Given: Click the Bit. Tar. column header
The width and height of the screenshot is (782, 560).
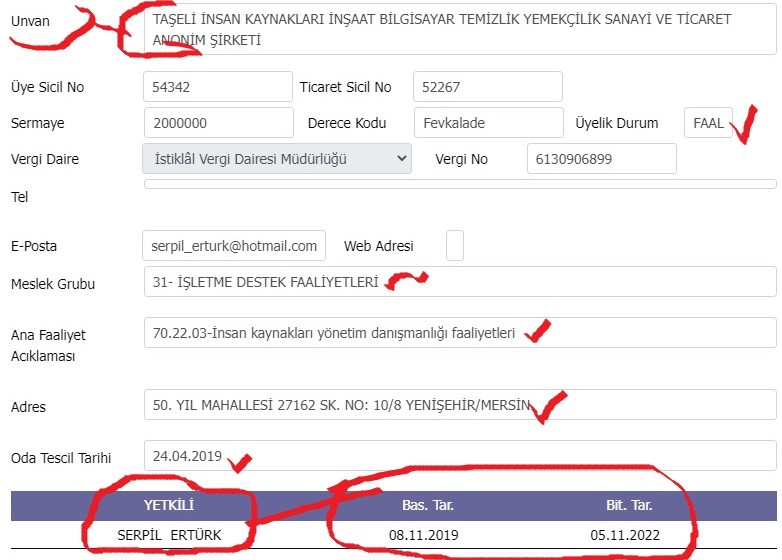Looking at the screenshot, I should (629, 505).
